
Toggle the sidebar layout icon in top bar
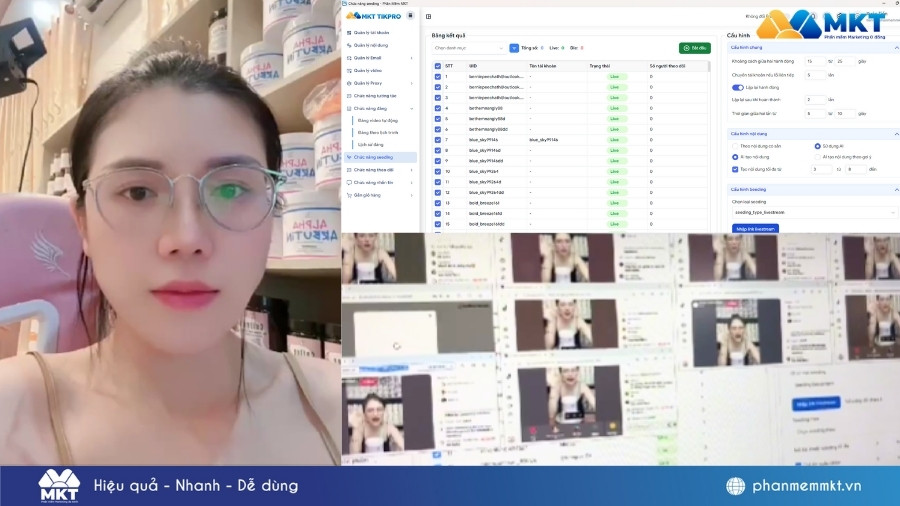[x=428, y=17]
